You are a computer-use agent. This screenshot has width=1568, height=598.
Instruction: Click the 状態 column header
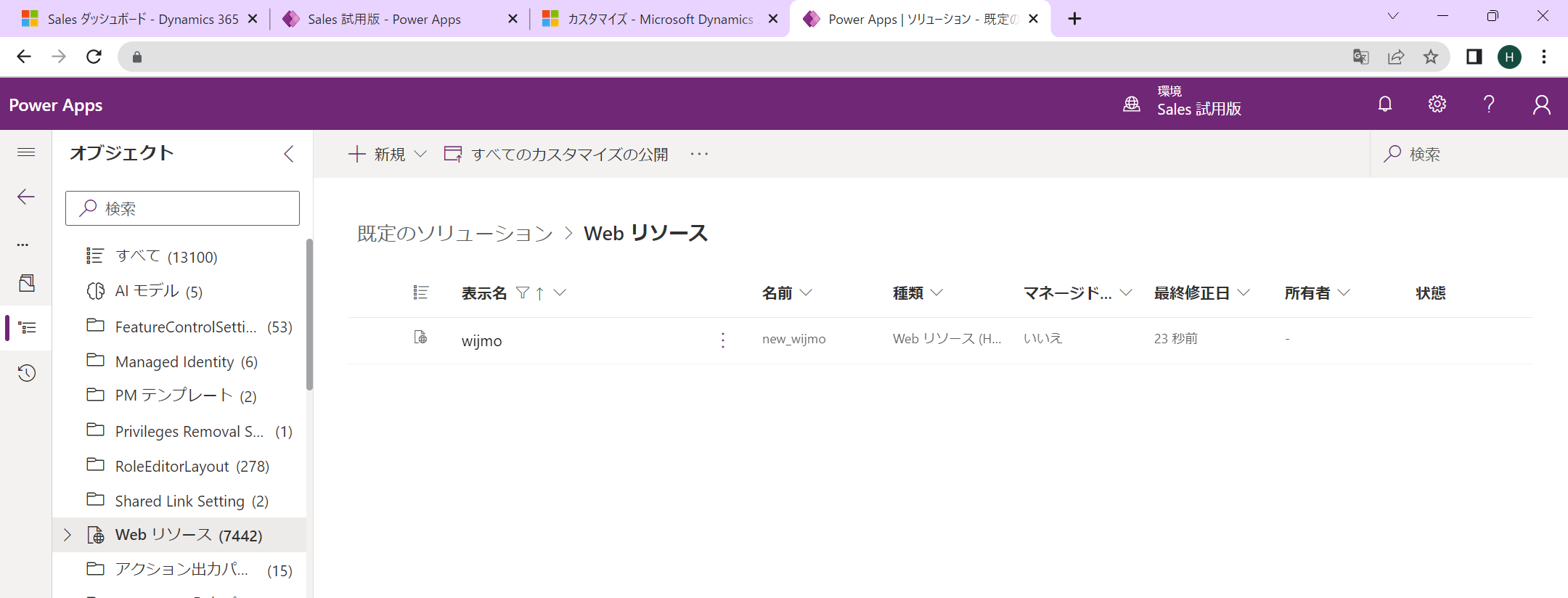pos(1431,292)
